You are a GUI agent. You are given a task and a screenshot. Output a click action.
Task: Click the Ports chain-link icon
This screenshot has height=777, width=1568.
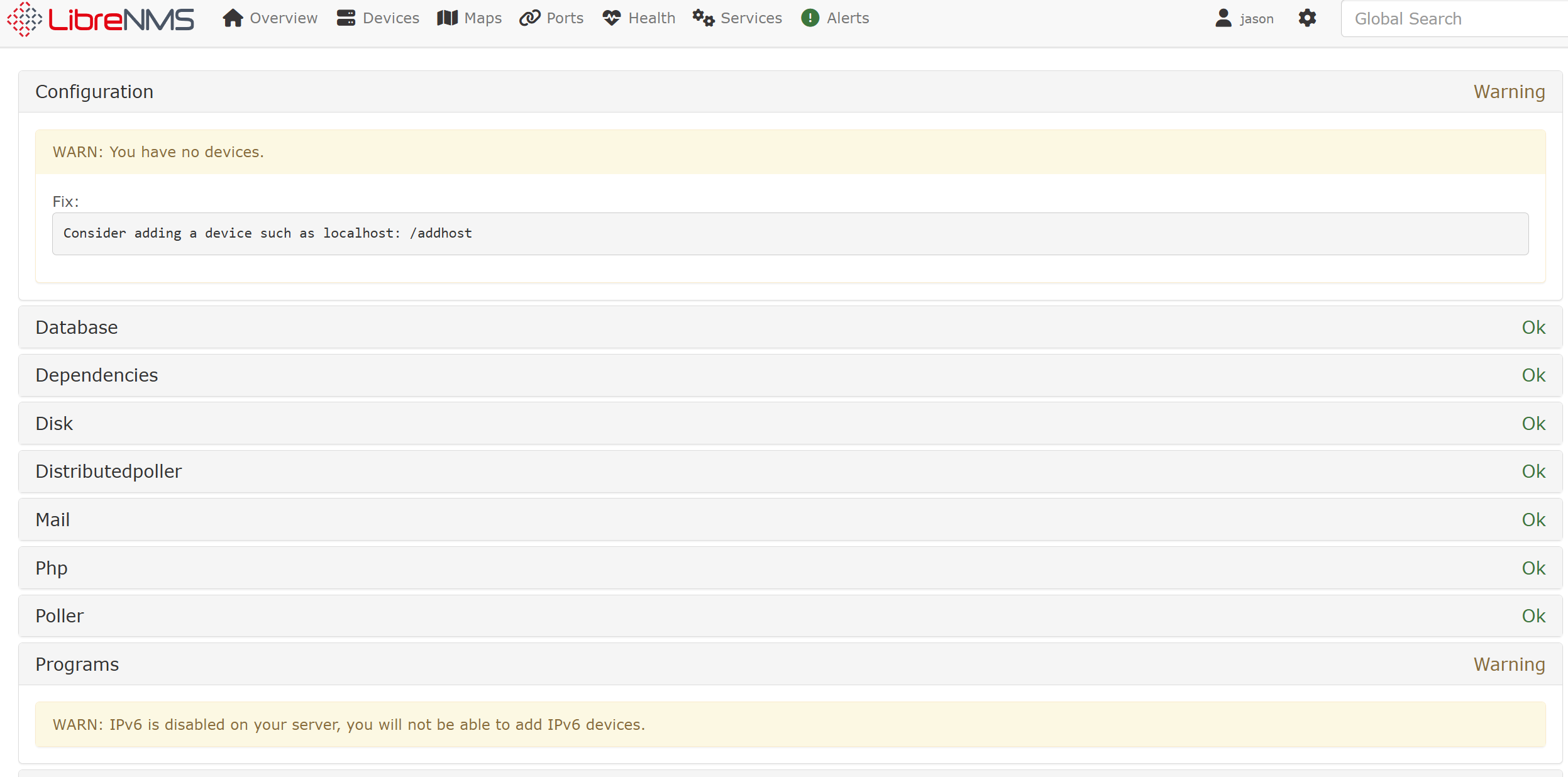click(530, 18)
